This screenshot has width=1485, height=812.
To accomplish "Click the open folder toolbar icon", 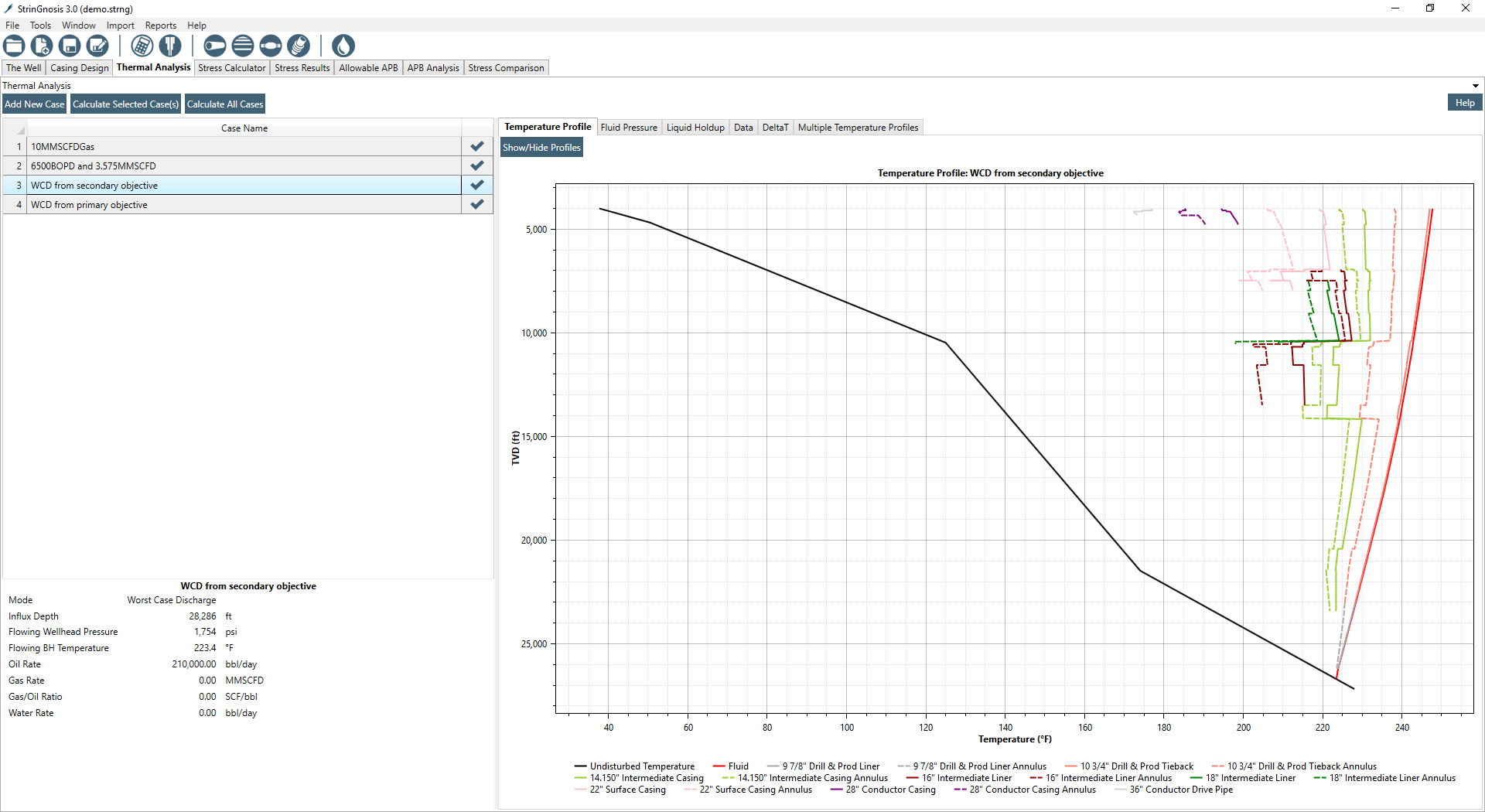I will pos(14,46).
